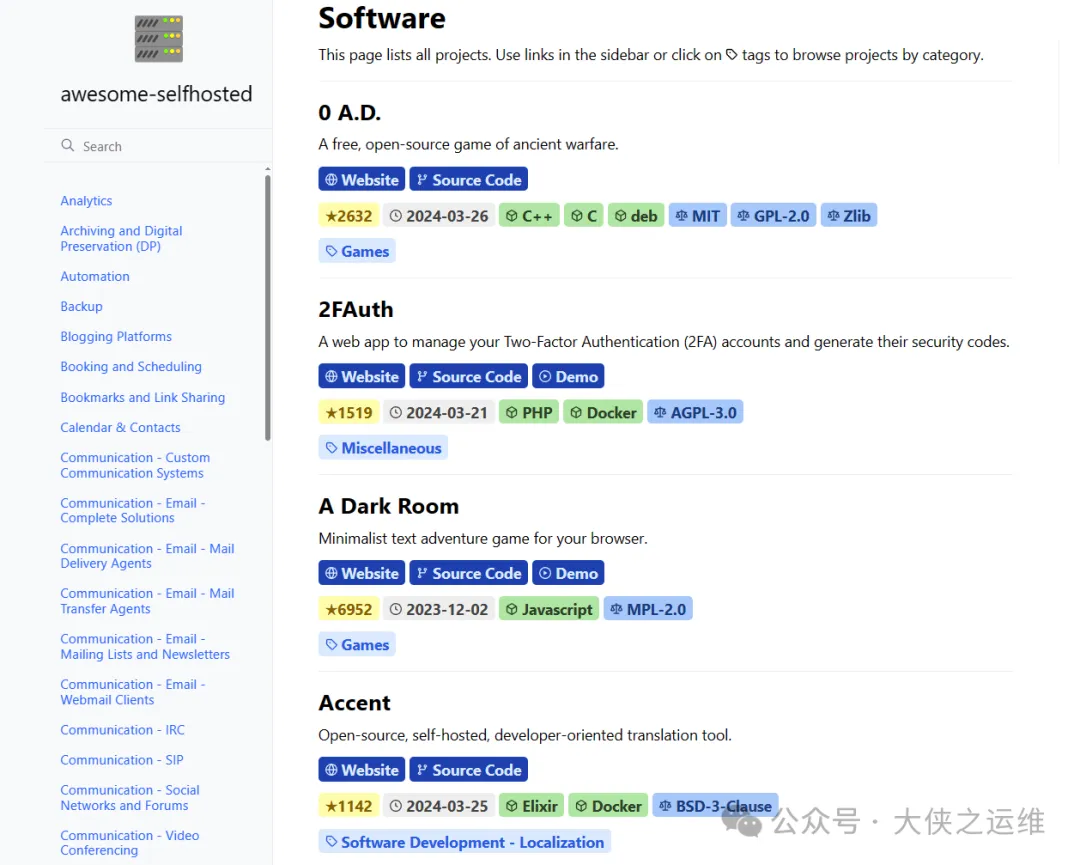Open the Analytics category
Viewport: 1080px width, 865px height.
point(86,200)
